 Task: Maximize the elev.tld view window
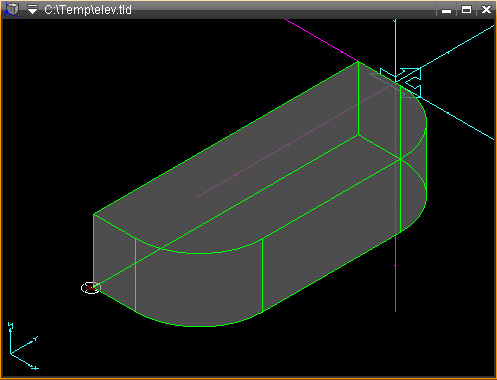(466, 10)
